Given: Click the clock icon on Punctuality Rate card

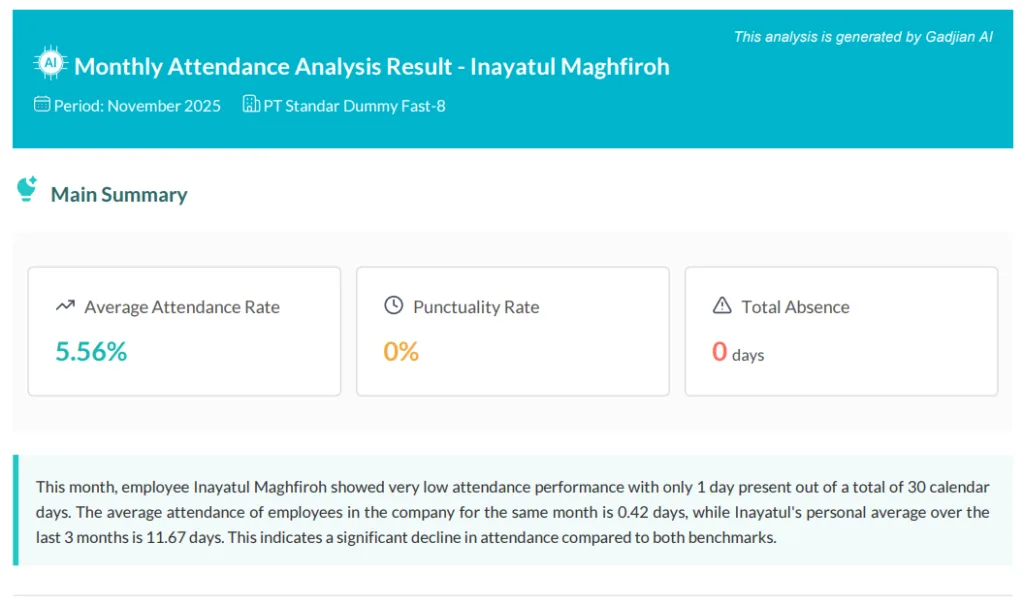Looking at the screenshot, I should click(393, 305).
